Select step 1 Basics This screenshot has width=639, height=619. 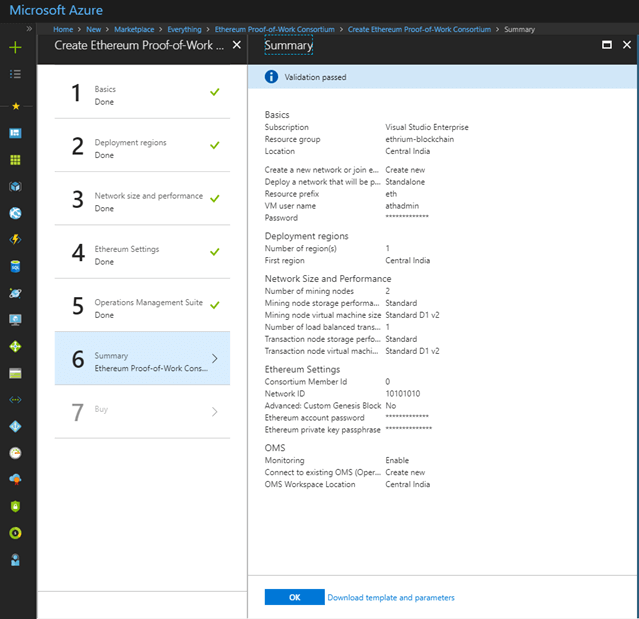(142, 94)
